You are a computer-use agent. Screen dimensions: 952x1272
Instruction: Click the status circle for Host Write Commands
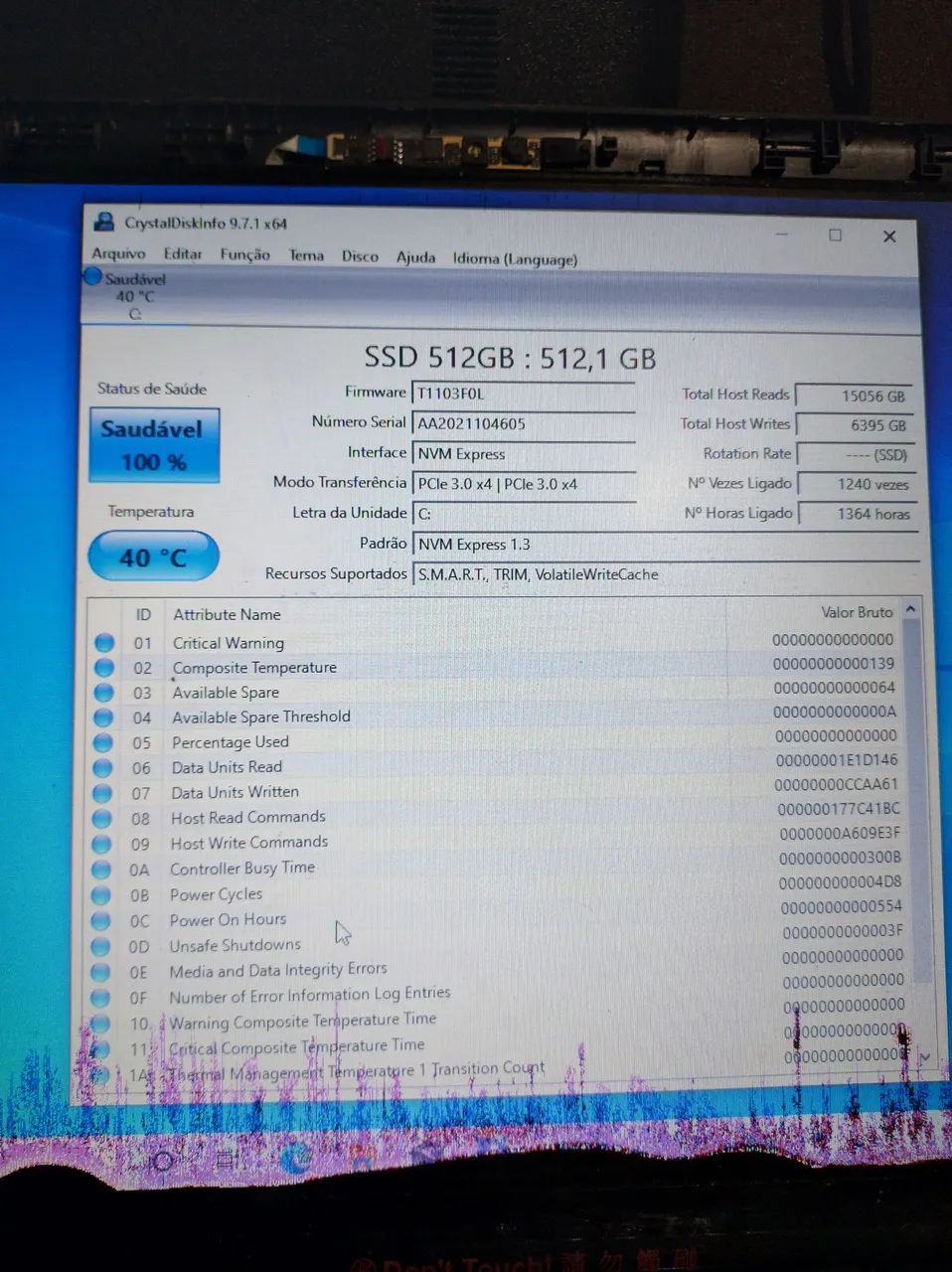101,844
